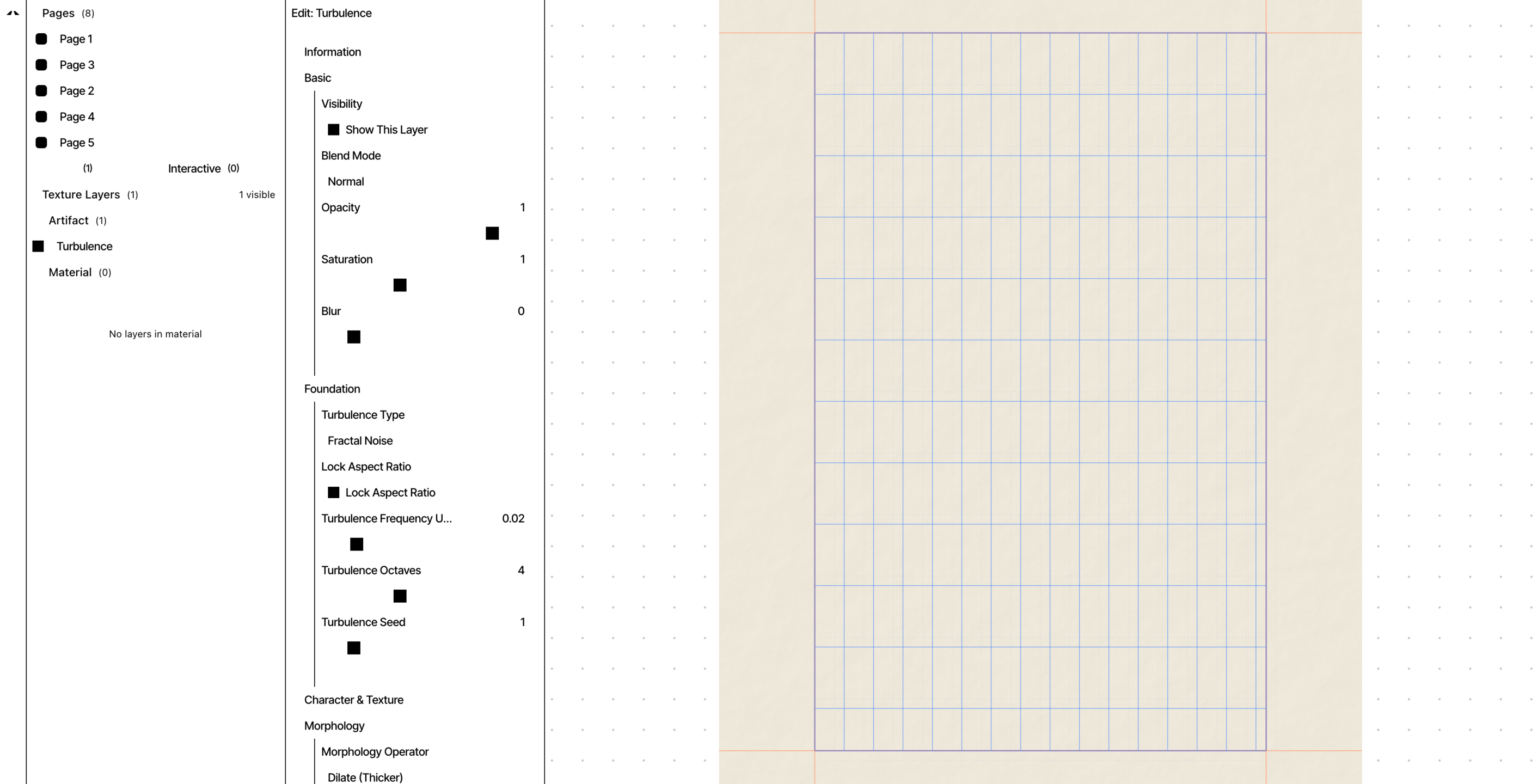Toggle the Show This Layer checkbox
The width and height of the screenshot is (1537, 784).
(334, 130)
